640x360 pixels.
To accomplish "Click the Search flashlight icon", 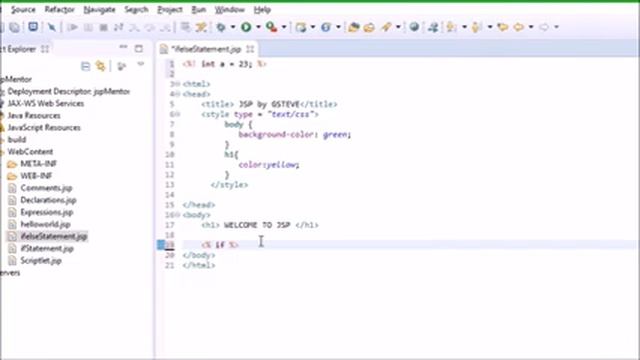I will point(386,27).
